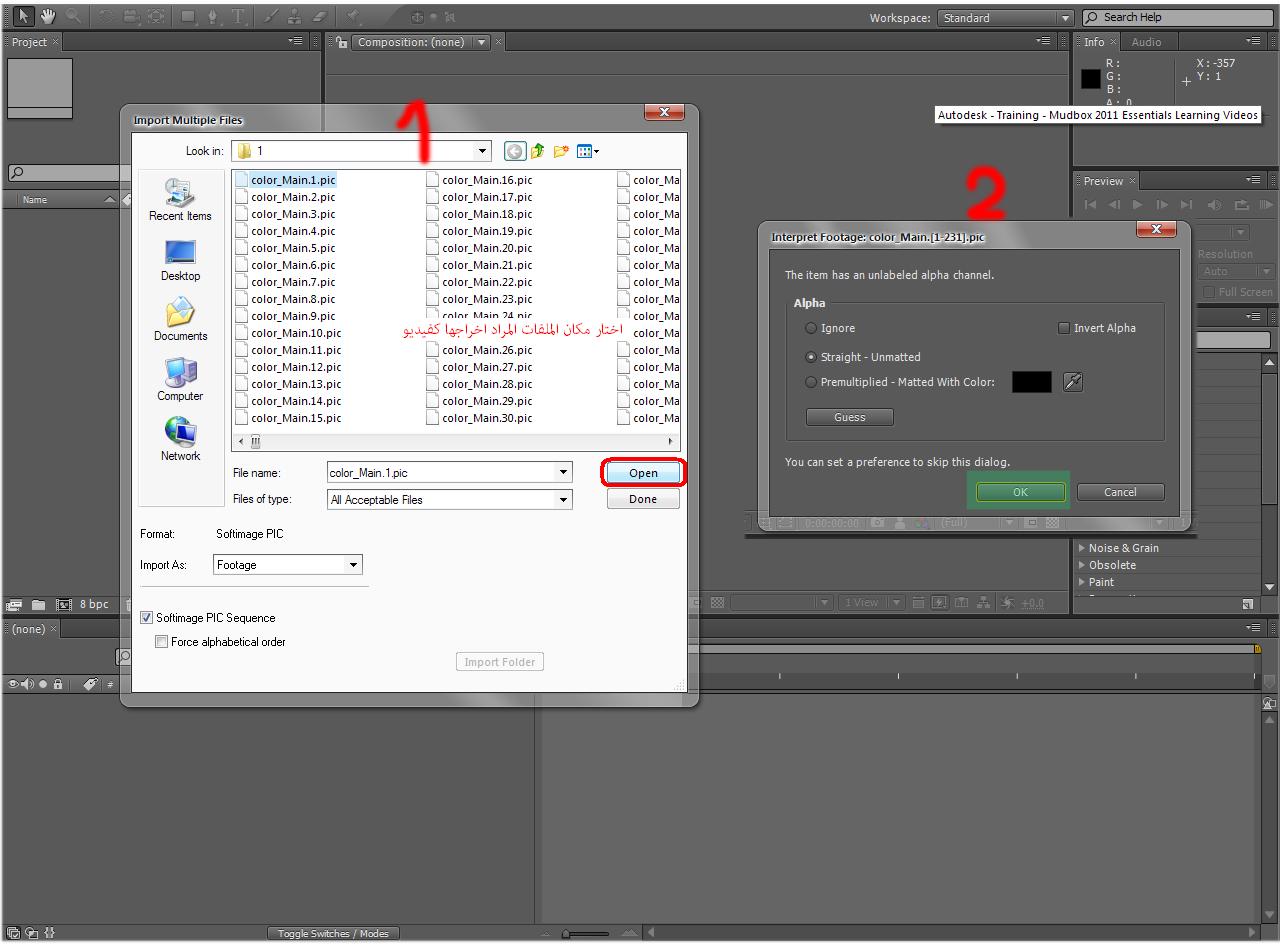This screenshot has height=944, width=1280.
Task: Select the Unified Camera tool
Action: (x=131, y=16)
